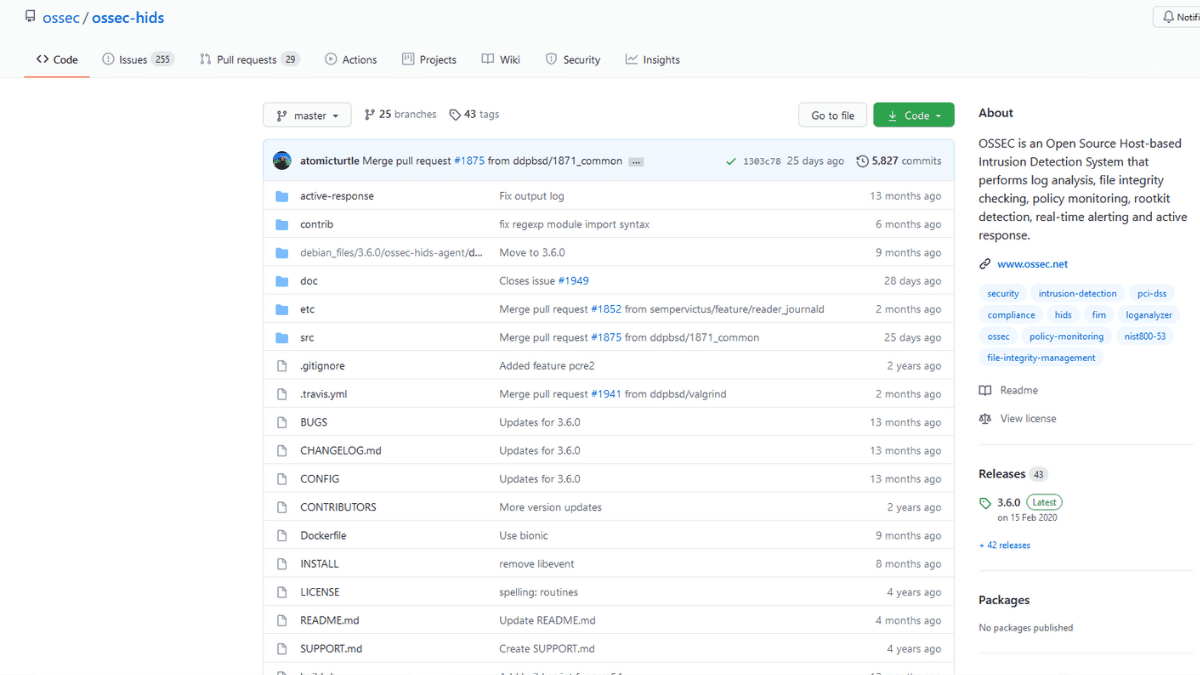Image resolution: width=1200 pixels, height=675 pixels.
Task: Click the file icon for Dockerfile
Action: pyautogui.click(x=282, y=535)
